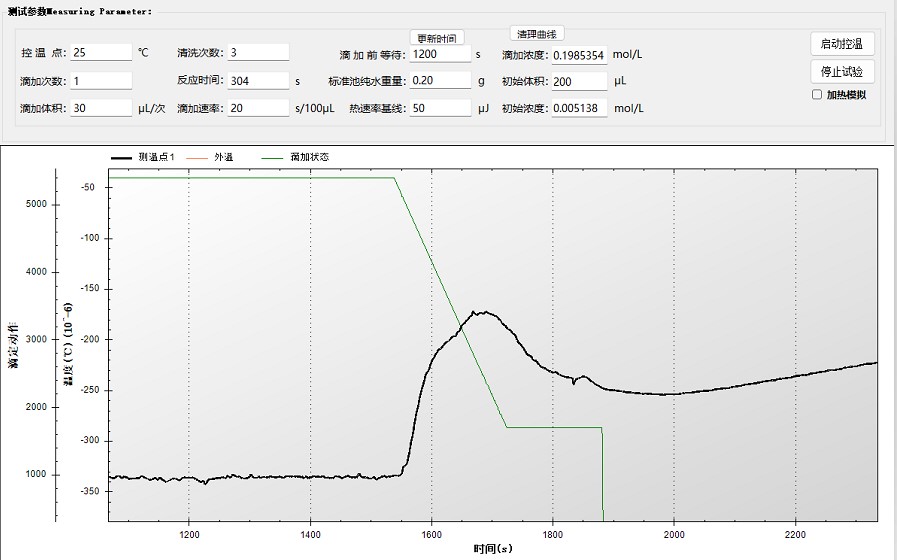The height and width of the screenshot is (560, 897).
Task: Edit the 反应时间 field showing 304
Action: click(258, 81)
